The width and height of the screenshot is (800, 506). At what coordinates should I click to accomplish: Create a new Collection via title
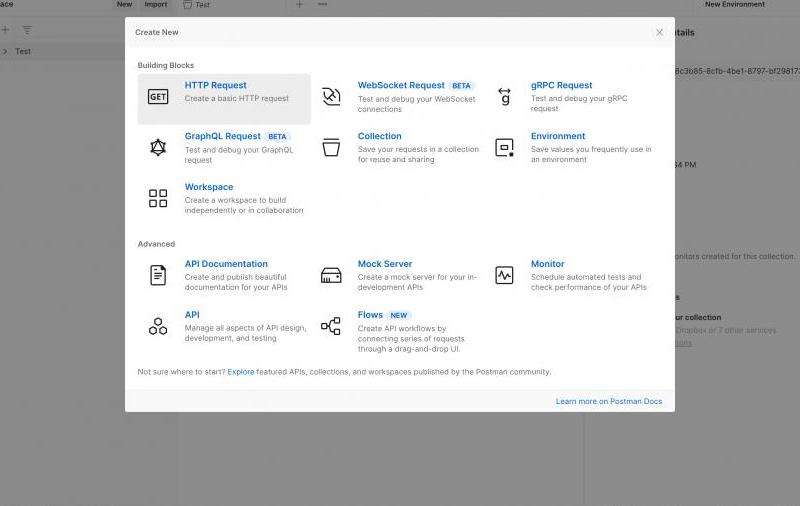coord(379,136)
